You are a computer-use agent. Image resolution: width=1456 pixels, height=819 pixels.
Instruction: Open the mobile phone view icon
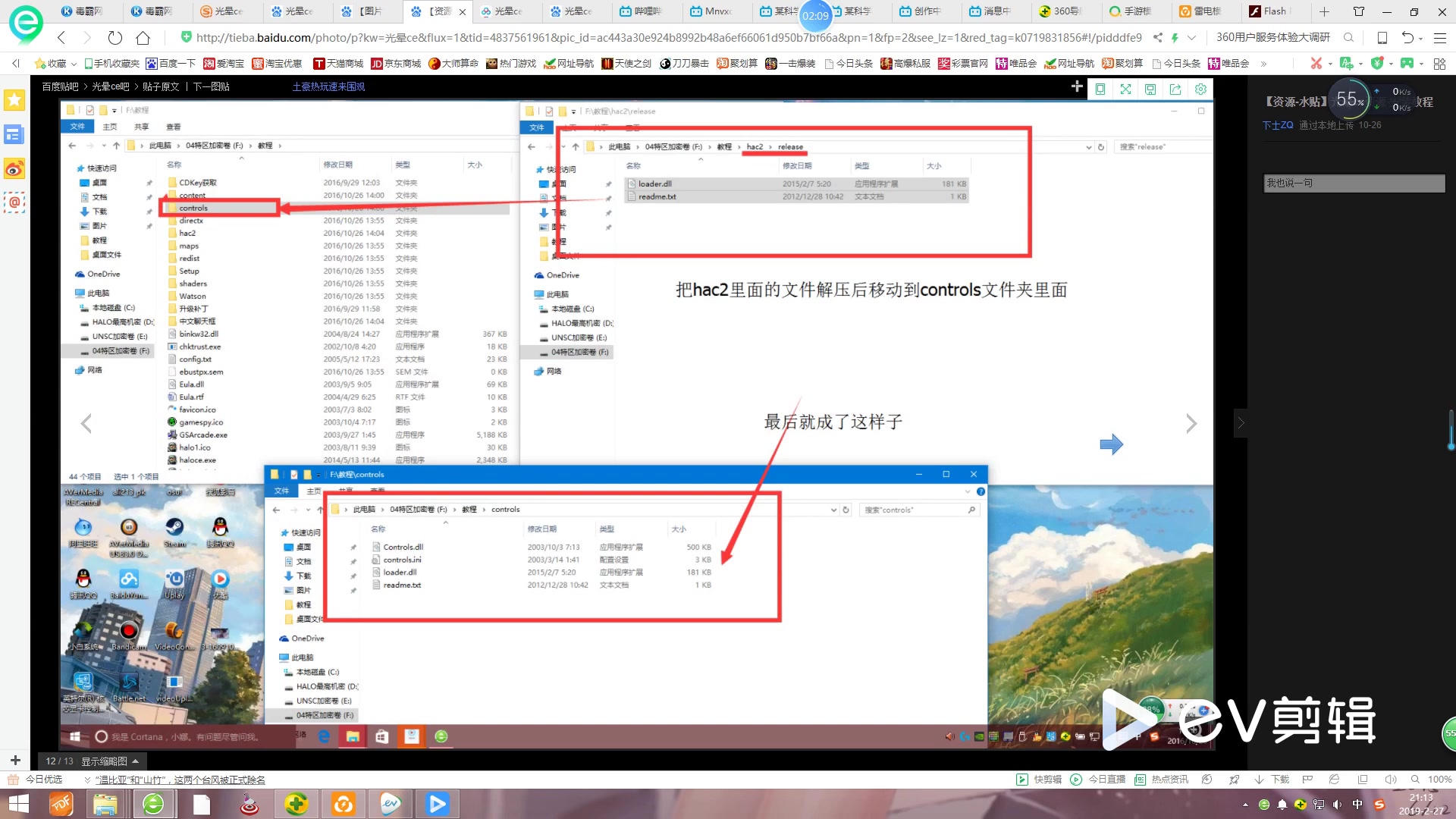click(1382, 37)
